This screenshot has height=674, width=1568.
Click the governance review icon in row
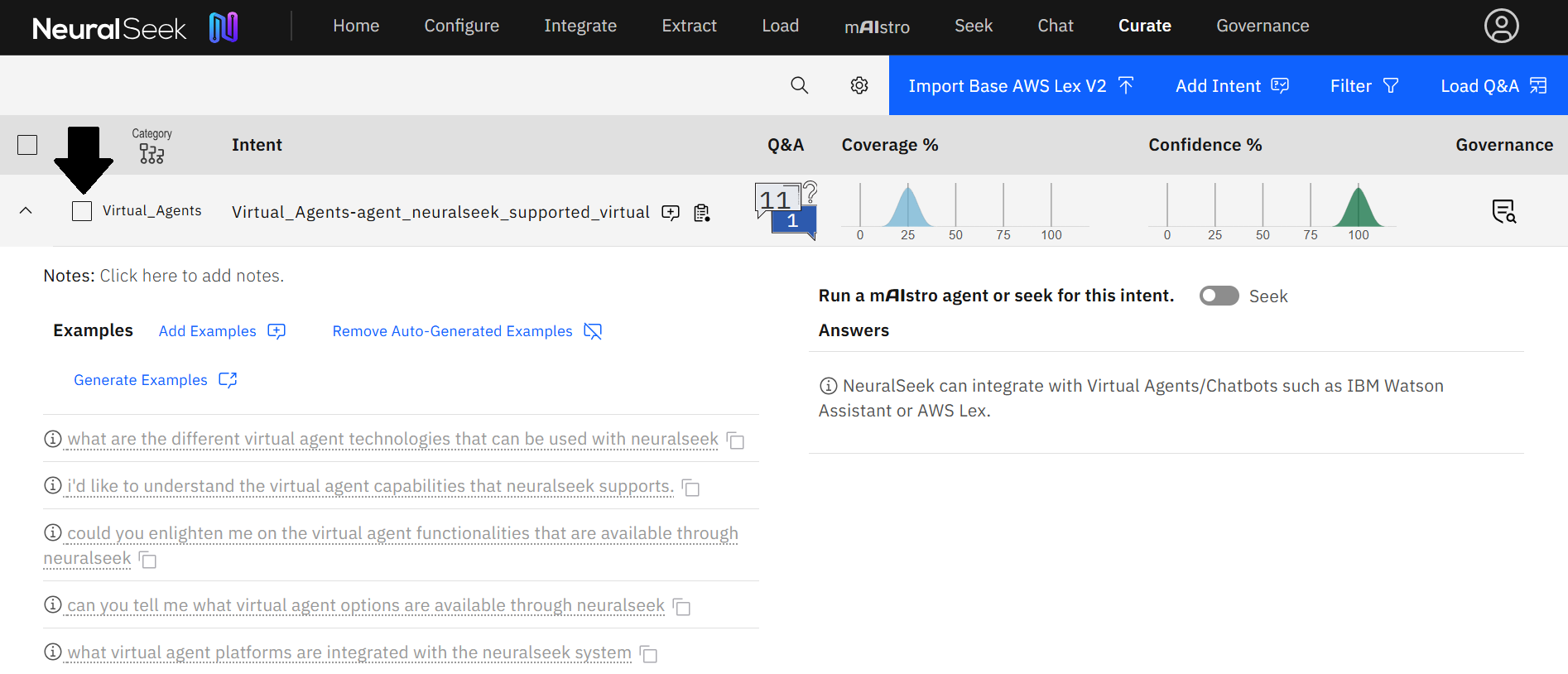1503,212
